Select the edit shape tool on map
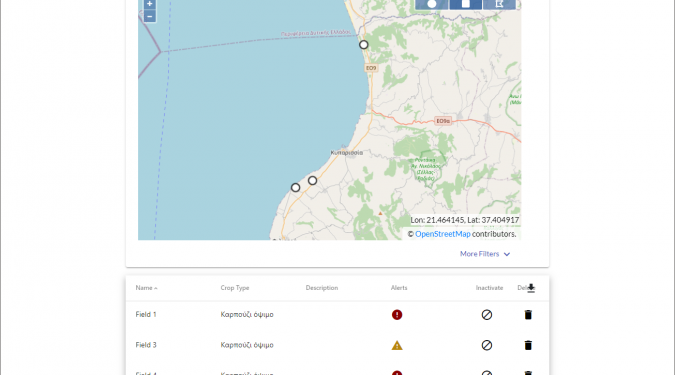The image size is (675, 375). click(x=499, y=4)
